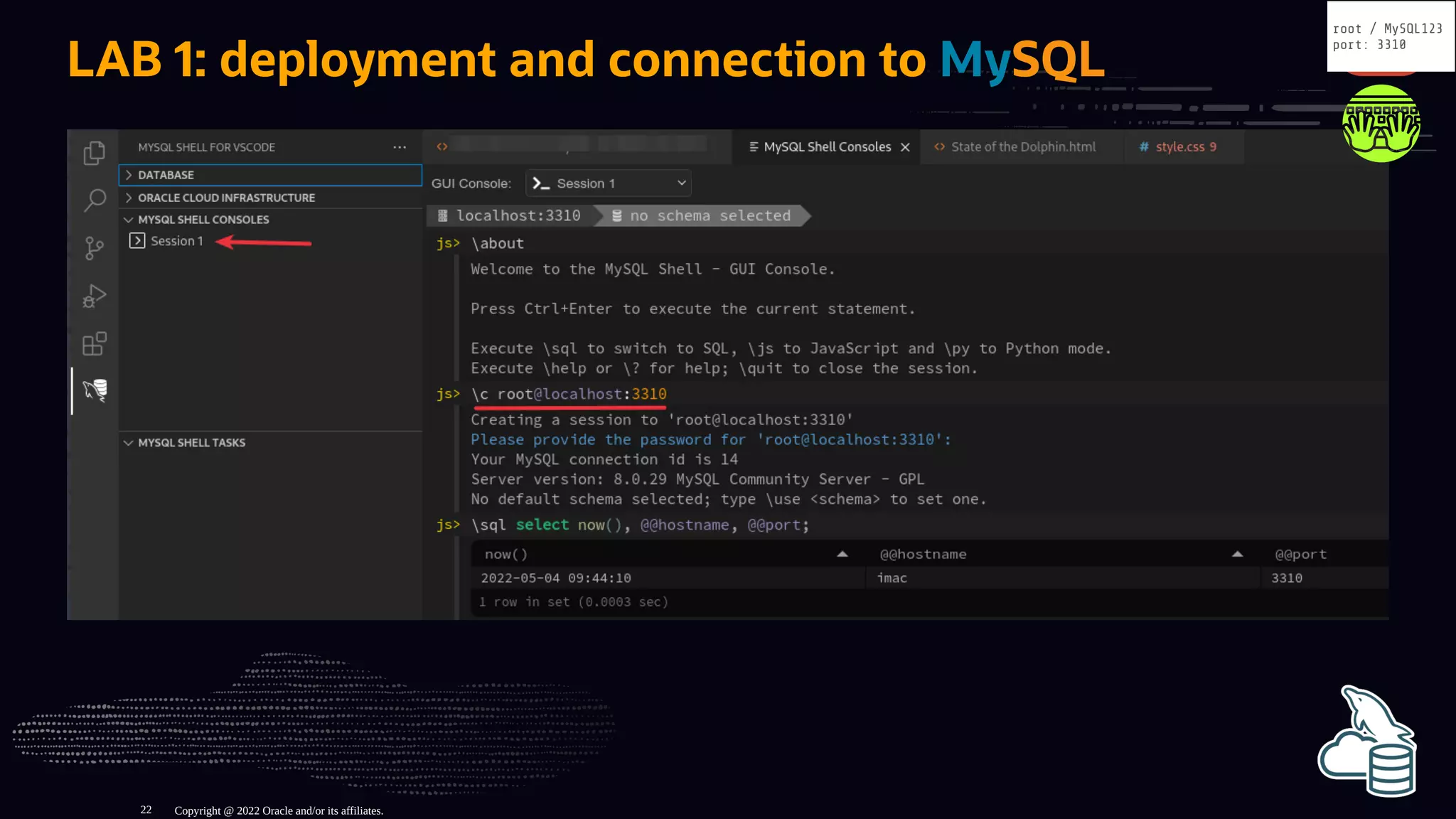Click the Press Ctrl+Enter hint line
Screen dimensions: 1456x819
pyautogui.click(x=693, y=309)
